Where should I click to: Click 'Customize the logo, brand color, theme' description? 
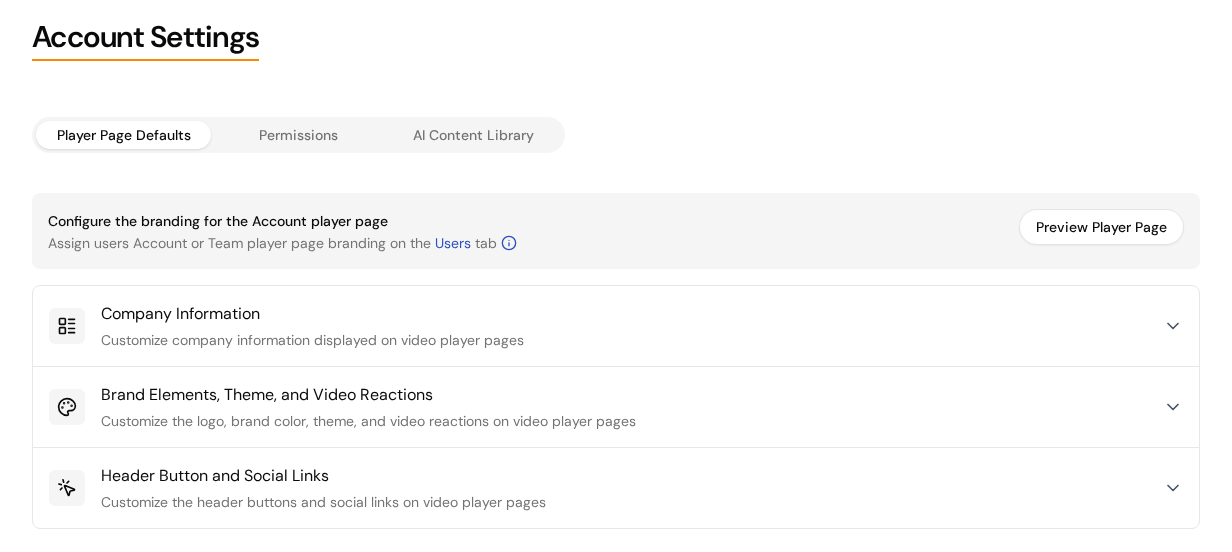pyautogui.click(x=368, y=421)
